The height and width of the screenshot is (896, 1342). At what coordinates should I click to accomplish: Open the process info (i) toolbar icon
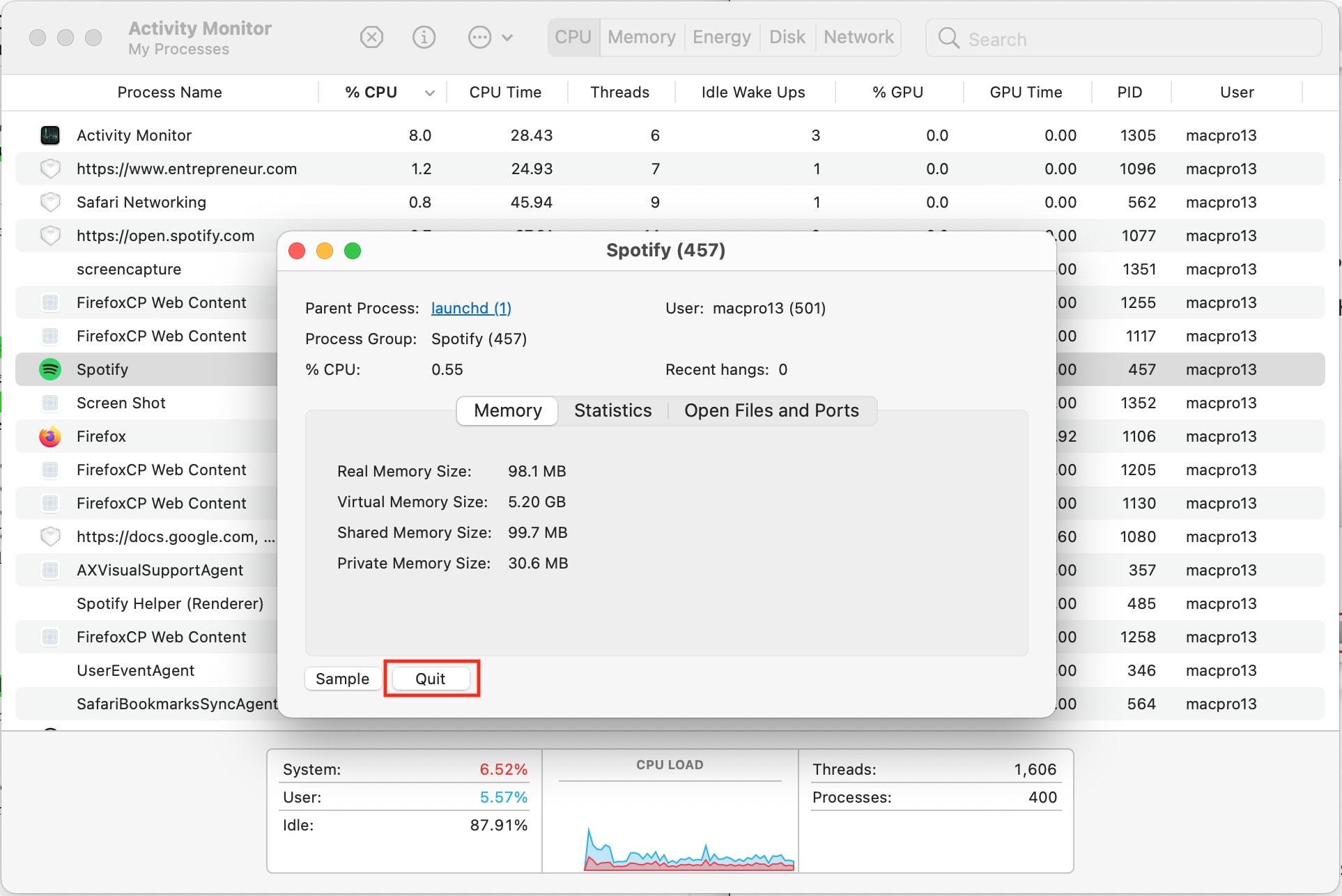coord(424,37)
